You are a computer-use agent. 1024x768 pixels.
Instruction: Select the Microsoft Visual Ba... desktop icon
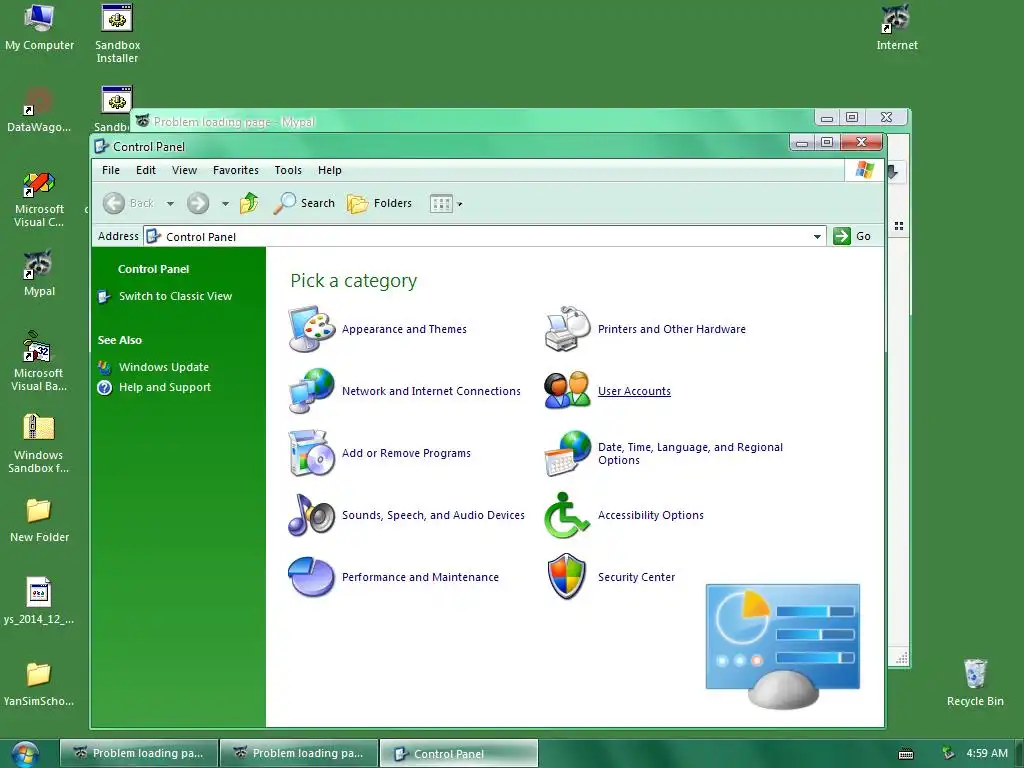[39, 362]
